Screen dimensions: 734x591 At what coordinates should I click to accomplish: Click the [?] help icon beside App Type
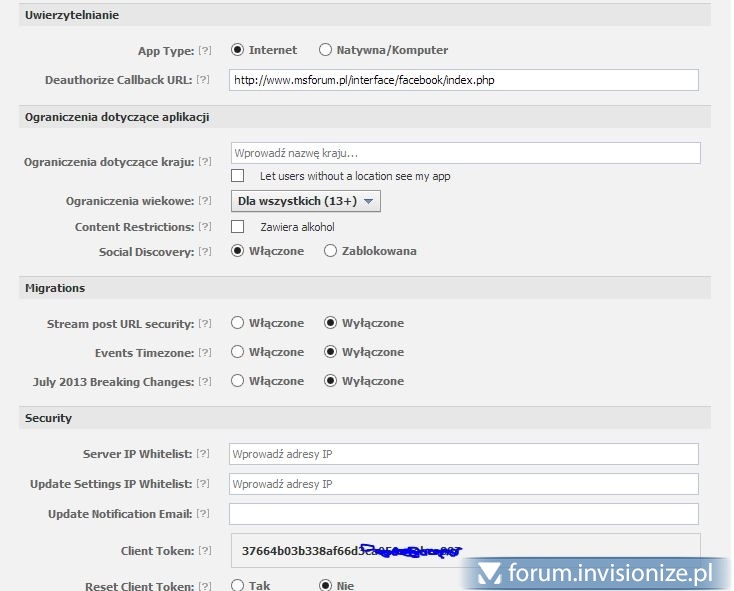coord(205,50)
